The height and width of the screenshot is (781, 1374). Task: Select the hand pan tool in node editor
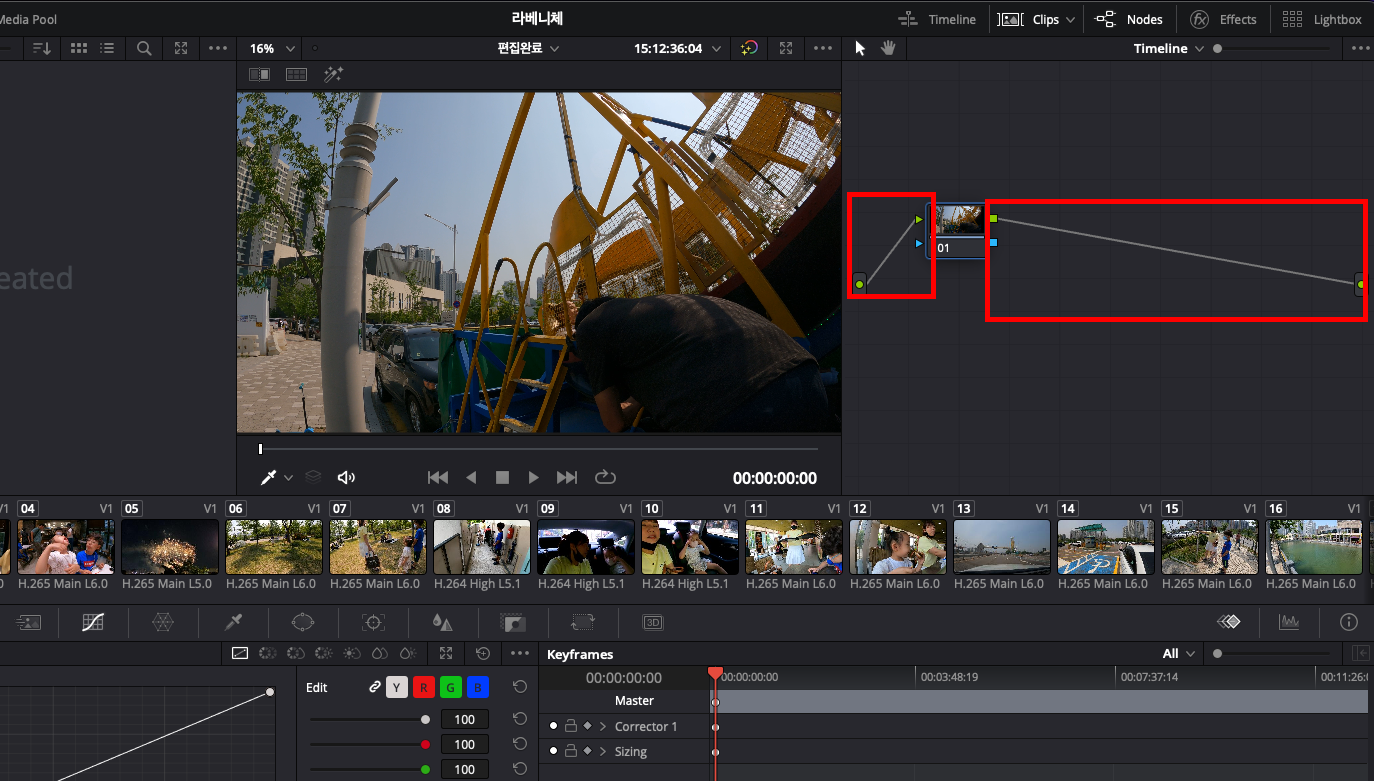pyautogui.click(x=887, y=48)
